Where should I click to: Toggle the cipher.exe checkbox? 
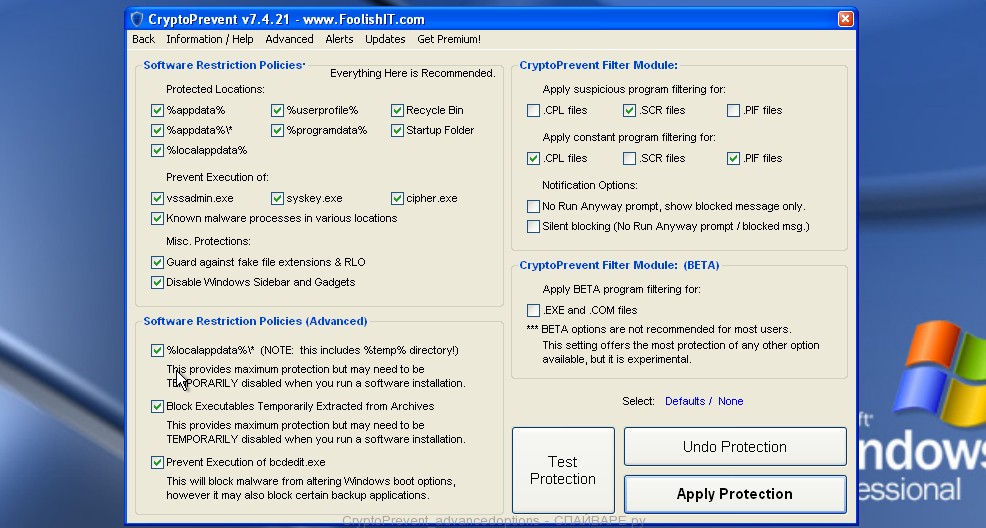click(397, 199)
